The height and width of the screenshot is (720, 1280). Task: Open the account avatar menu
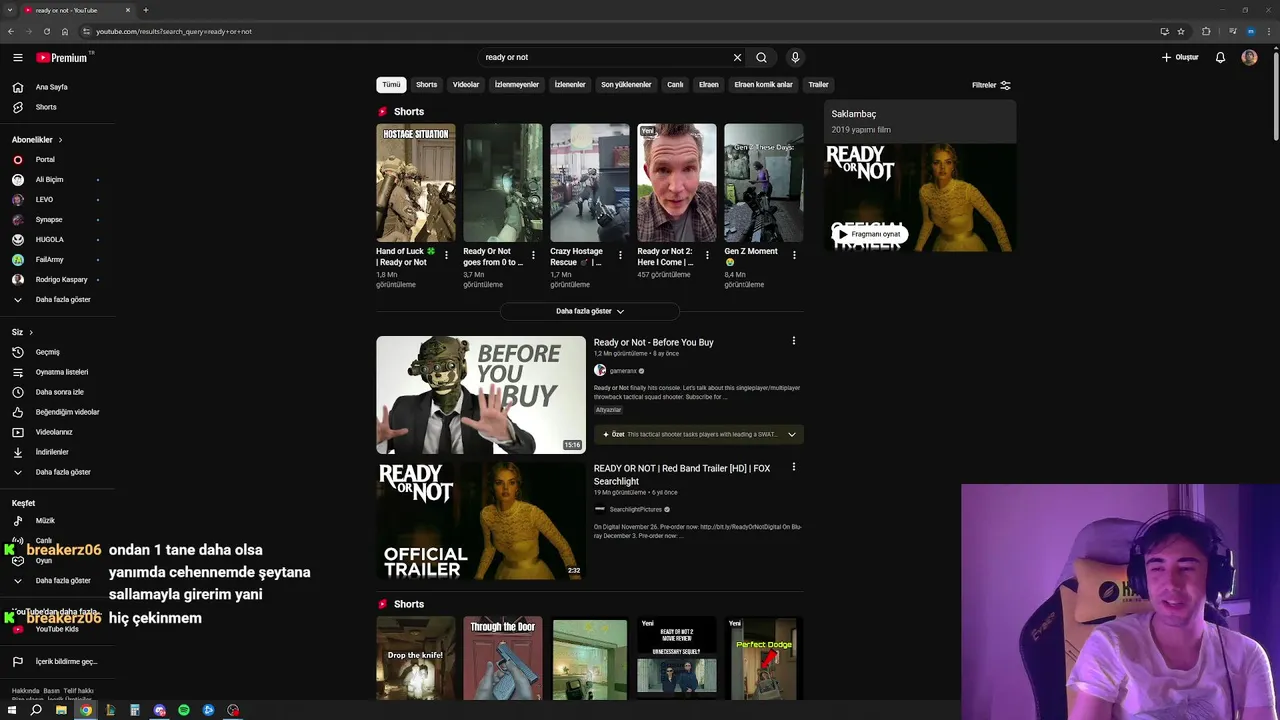pyautogui.click(x=1249, y=58)
